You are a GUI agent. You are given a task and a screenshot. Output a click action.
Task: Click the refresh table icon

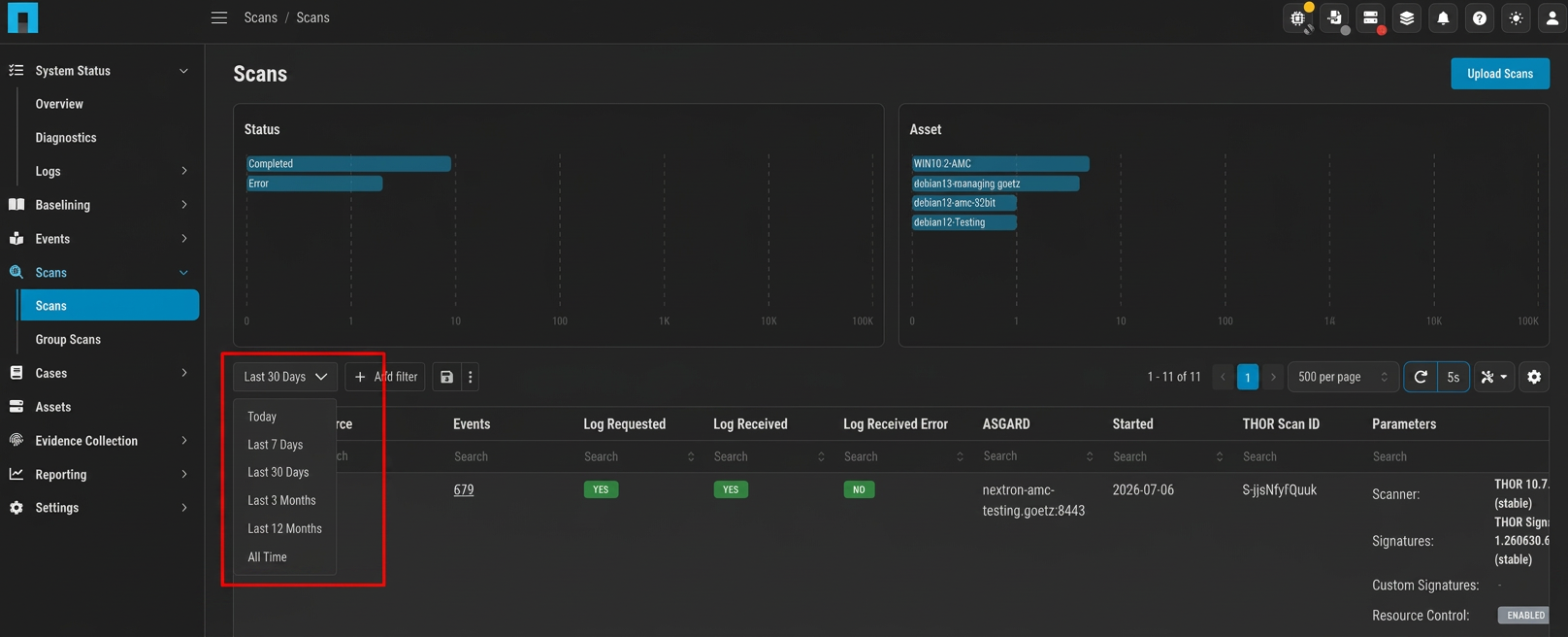click(1421, 377)
